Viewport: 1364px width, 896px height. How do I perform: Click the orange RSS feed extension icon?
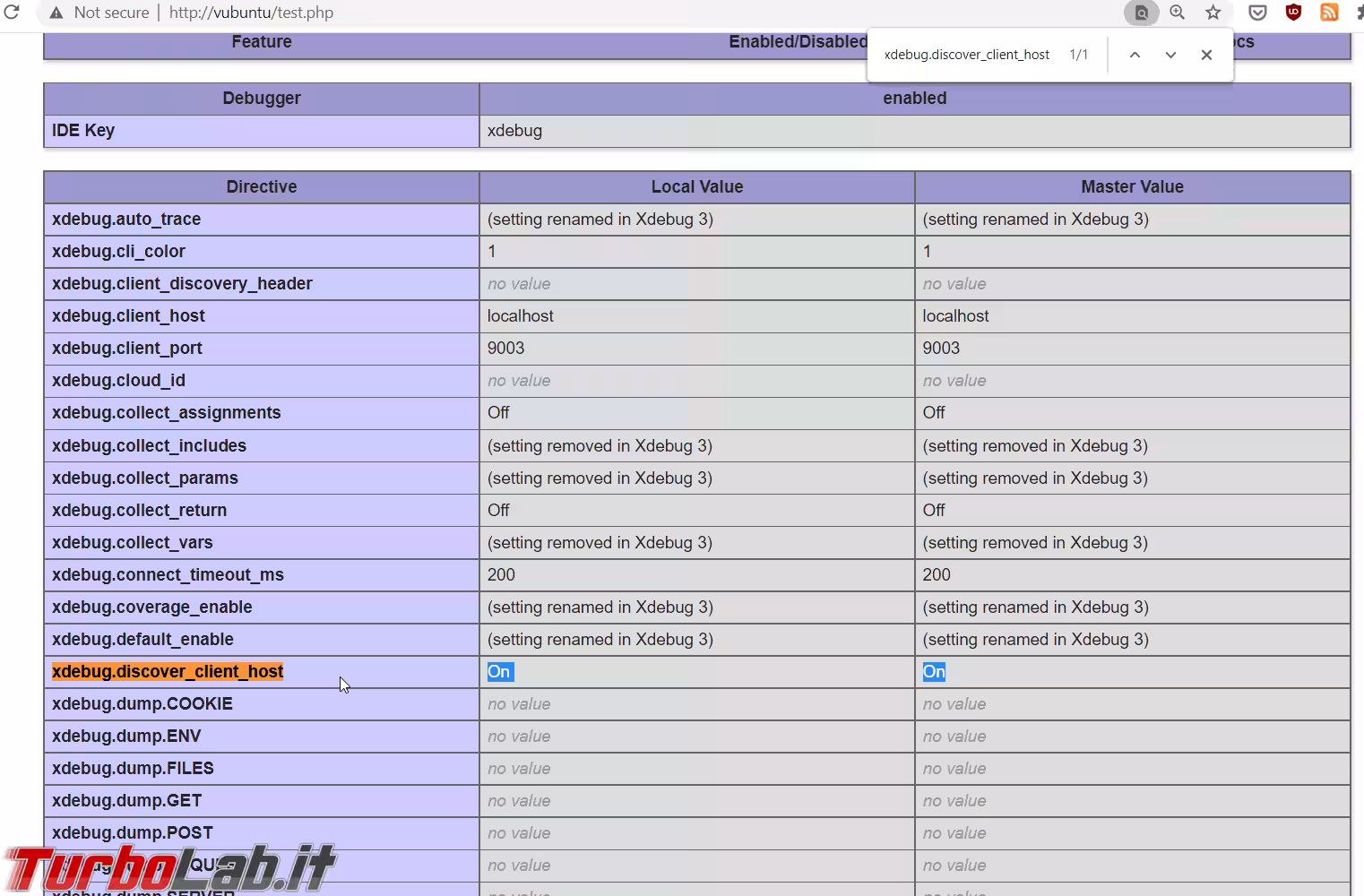1329,13
